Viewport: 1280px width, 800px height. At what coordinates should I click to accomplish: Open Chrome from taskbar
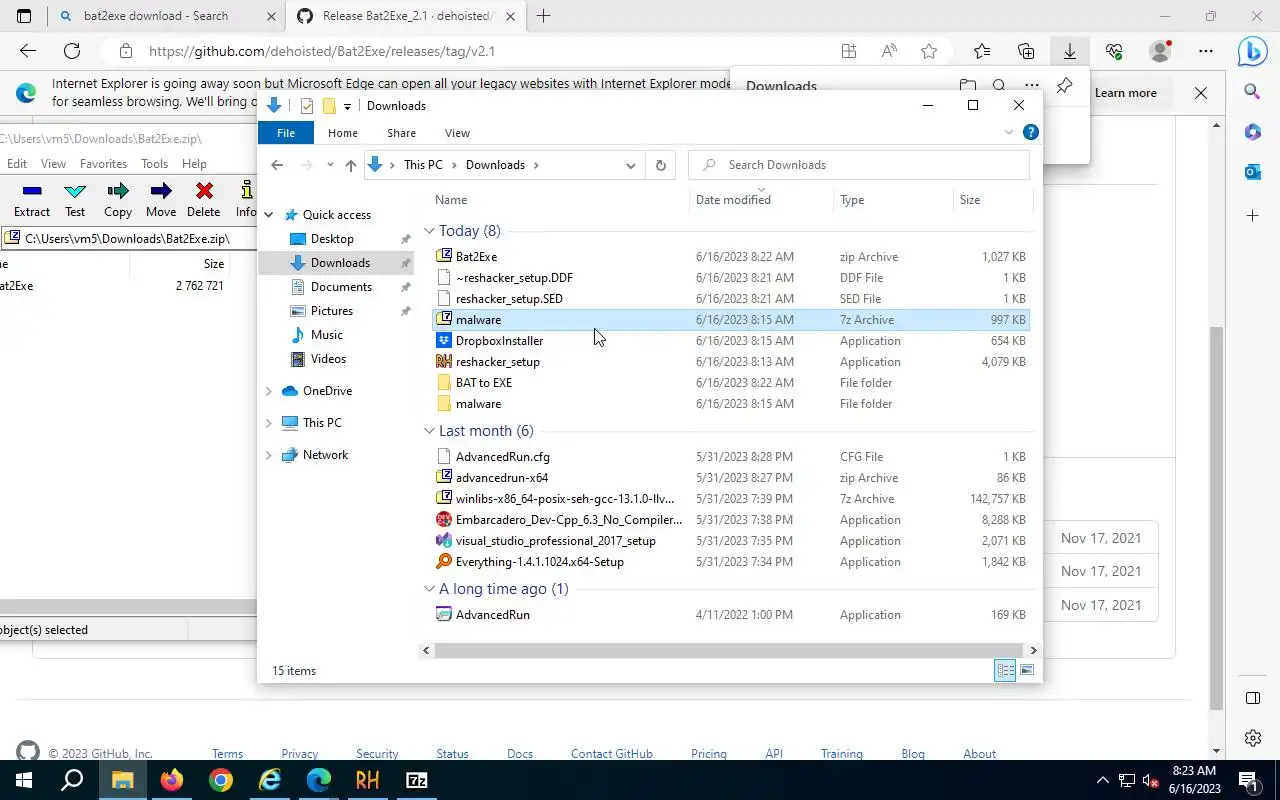pos(221,780)
